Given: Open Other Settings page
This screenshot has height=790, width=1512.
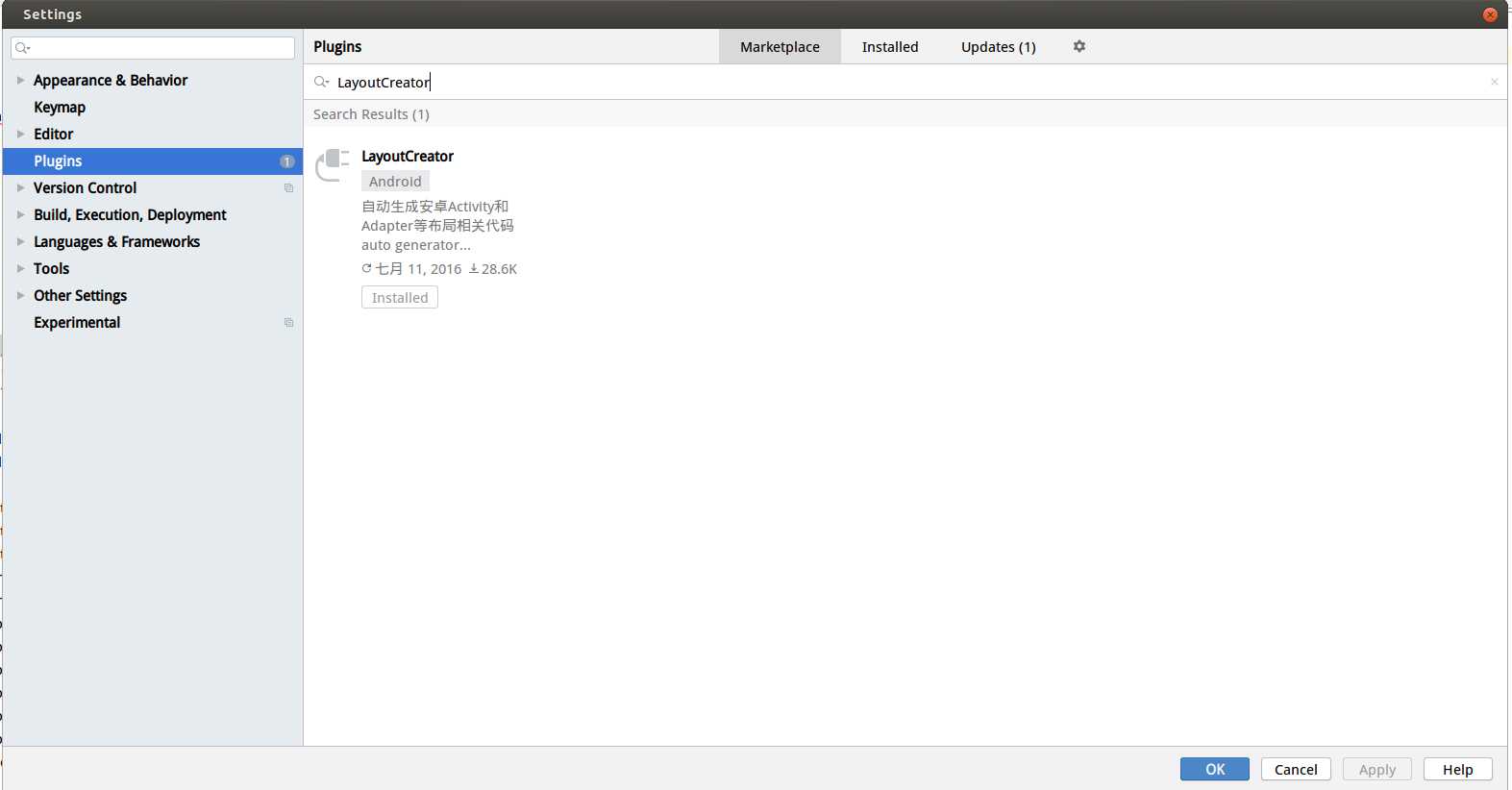Looking at the screenshot, I should pos(80,295).
